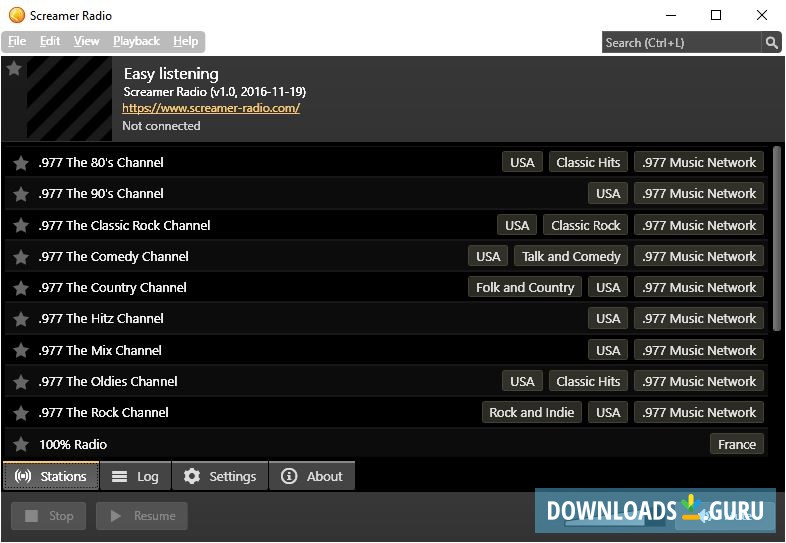Toggle favorite star beside station artwork

pos(14,68)
